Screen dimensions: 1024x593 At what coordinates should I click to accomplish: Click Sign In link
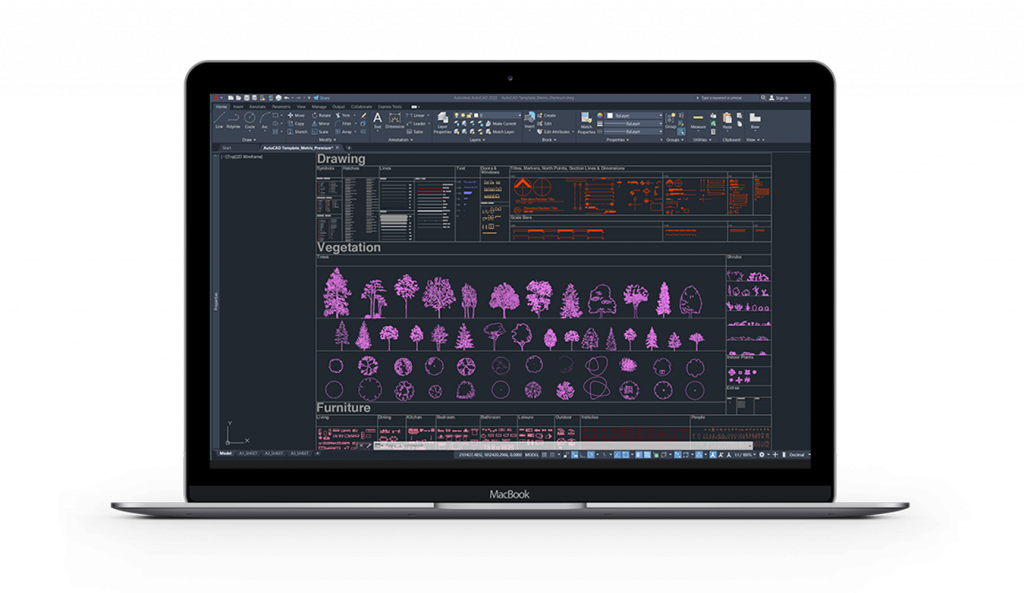781,98
